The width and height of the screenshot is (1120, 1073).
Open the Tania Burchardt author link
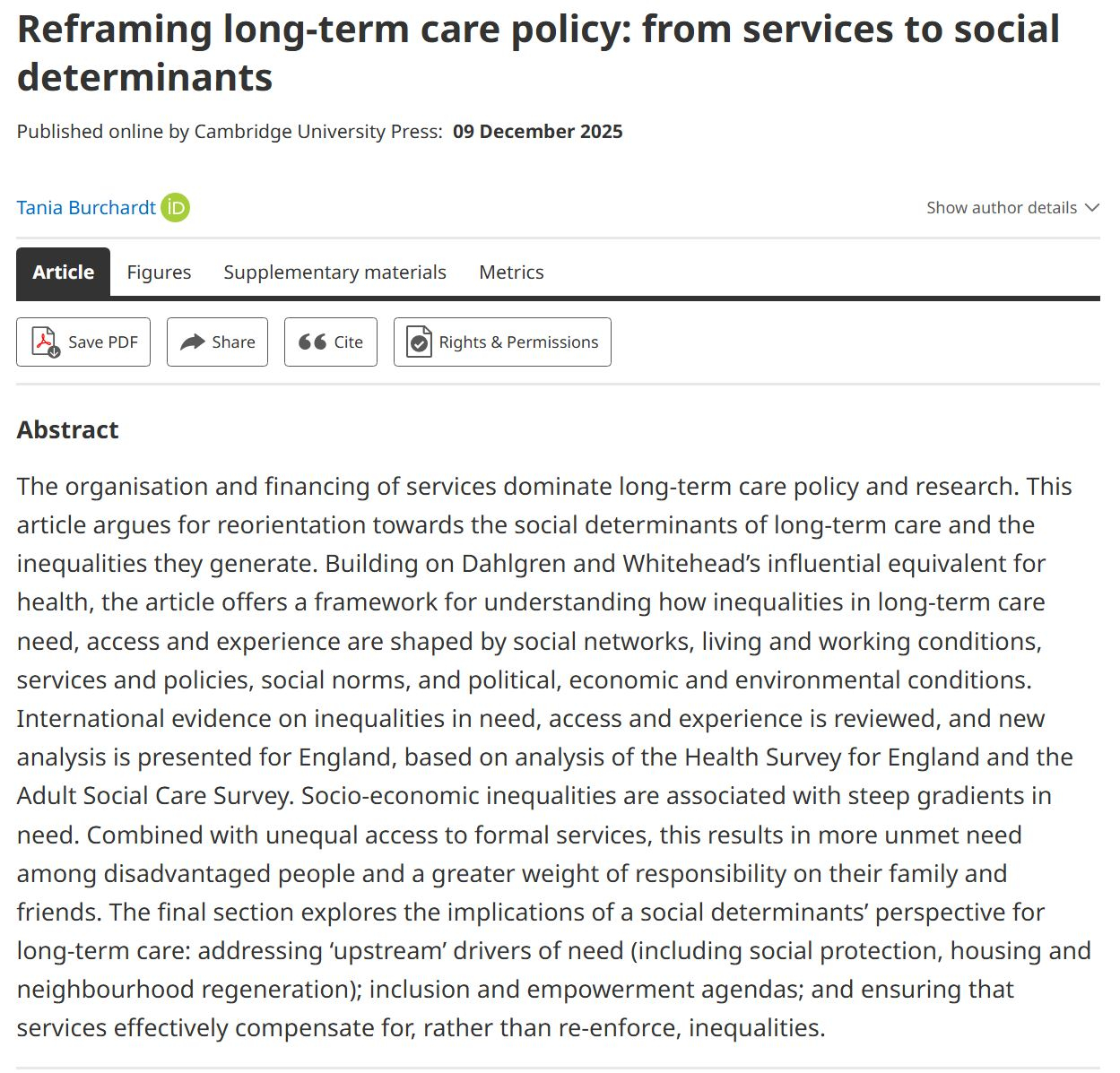pyautogui.click(x=86, y=208)
